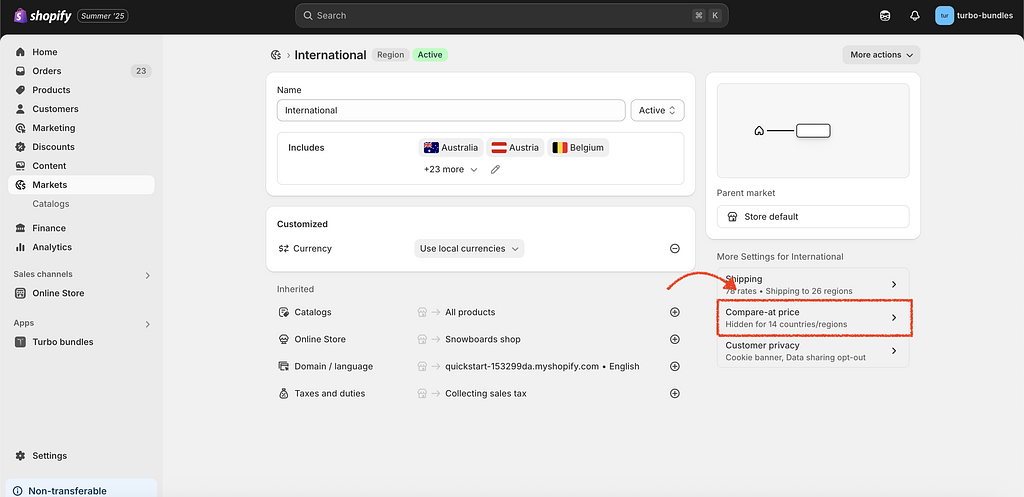Open Analytics from the sidebar
The image size is (1024, 497).
[x=52, y=247]
